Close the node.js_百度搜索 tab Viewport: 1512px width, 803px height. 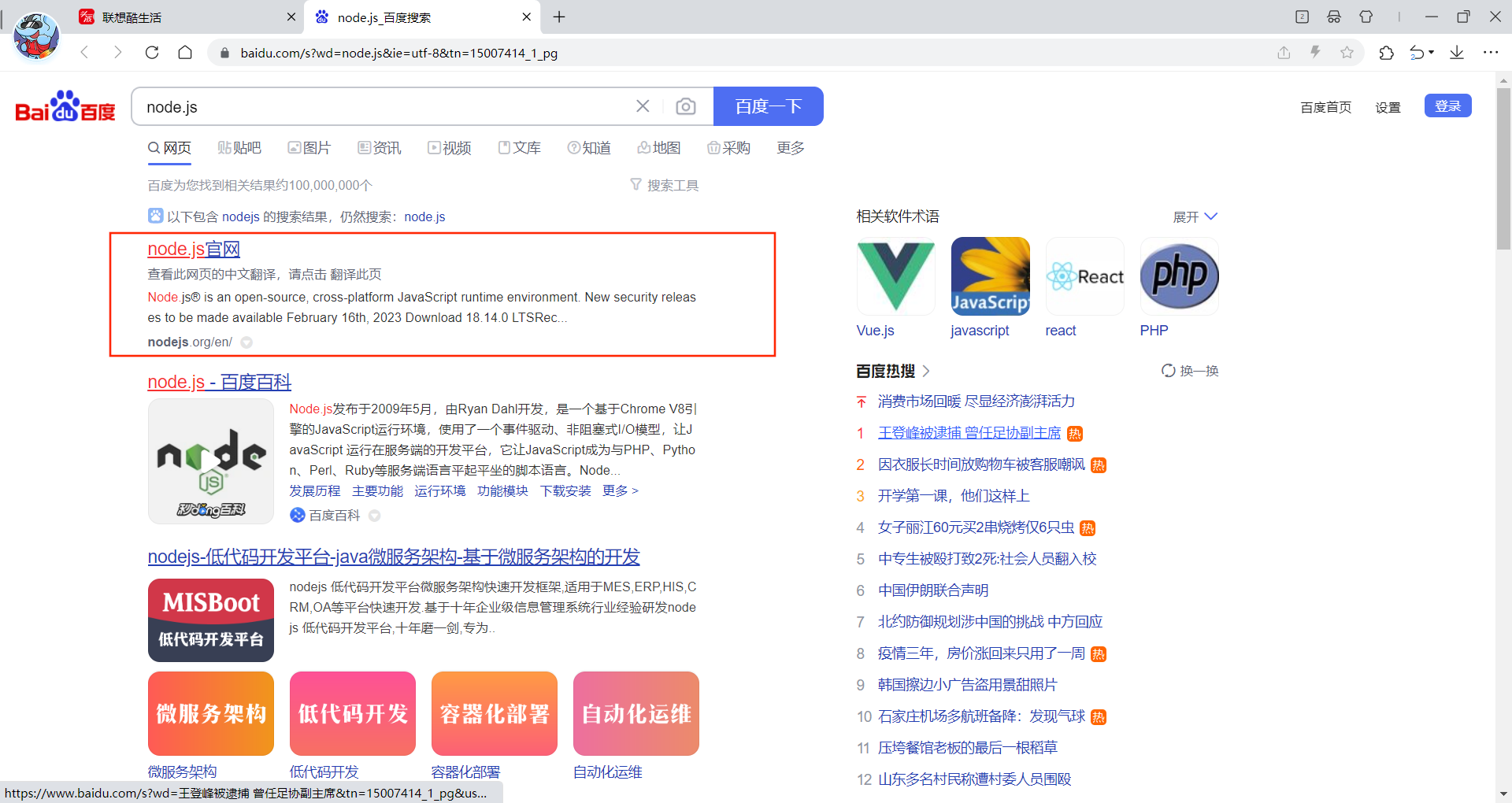pos(526,17)
